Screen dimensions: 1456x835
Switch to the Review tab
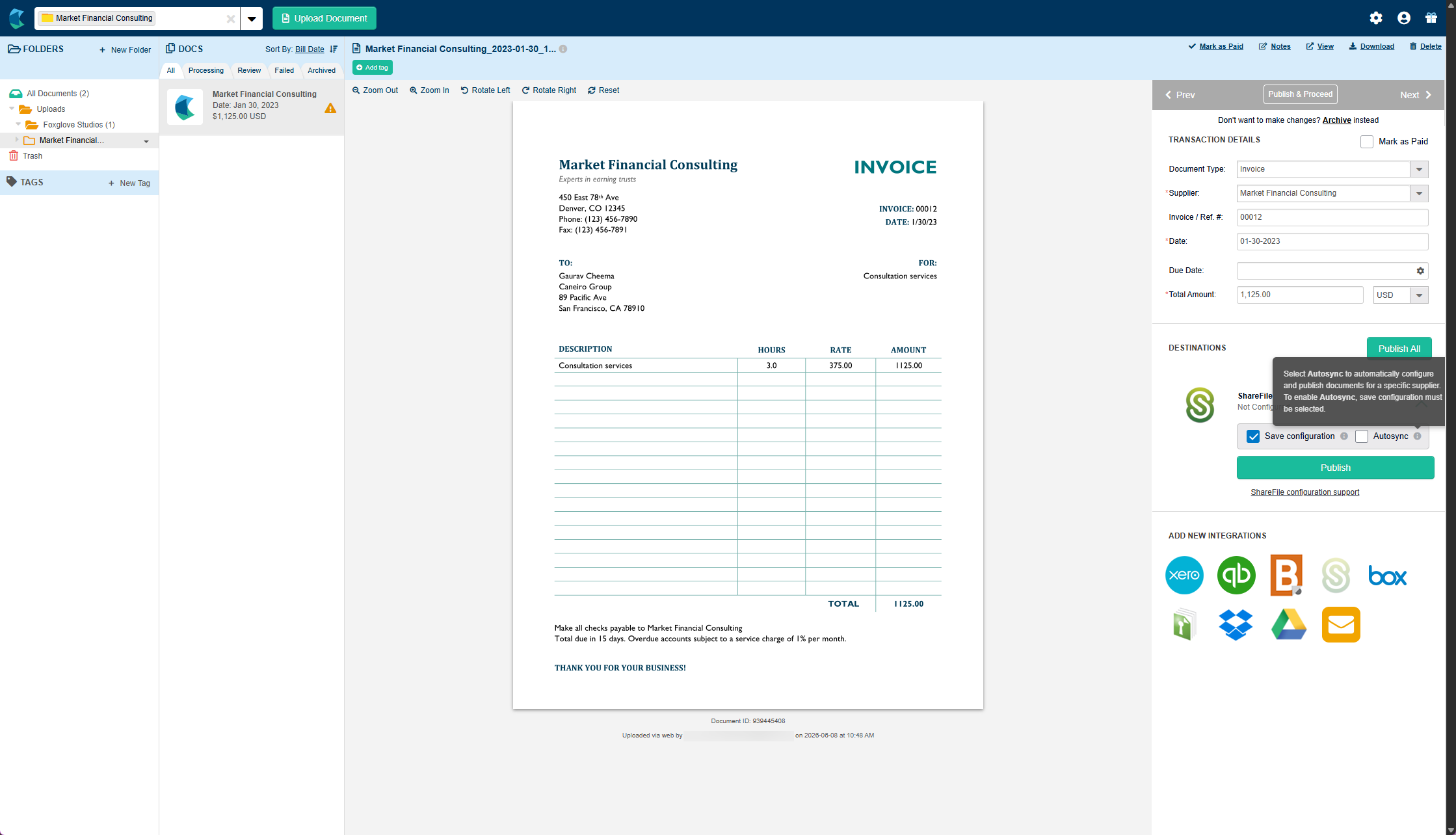coord(249,70)
